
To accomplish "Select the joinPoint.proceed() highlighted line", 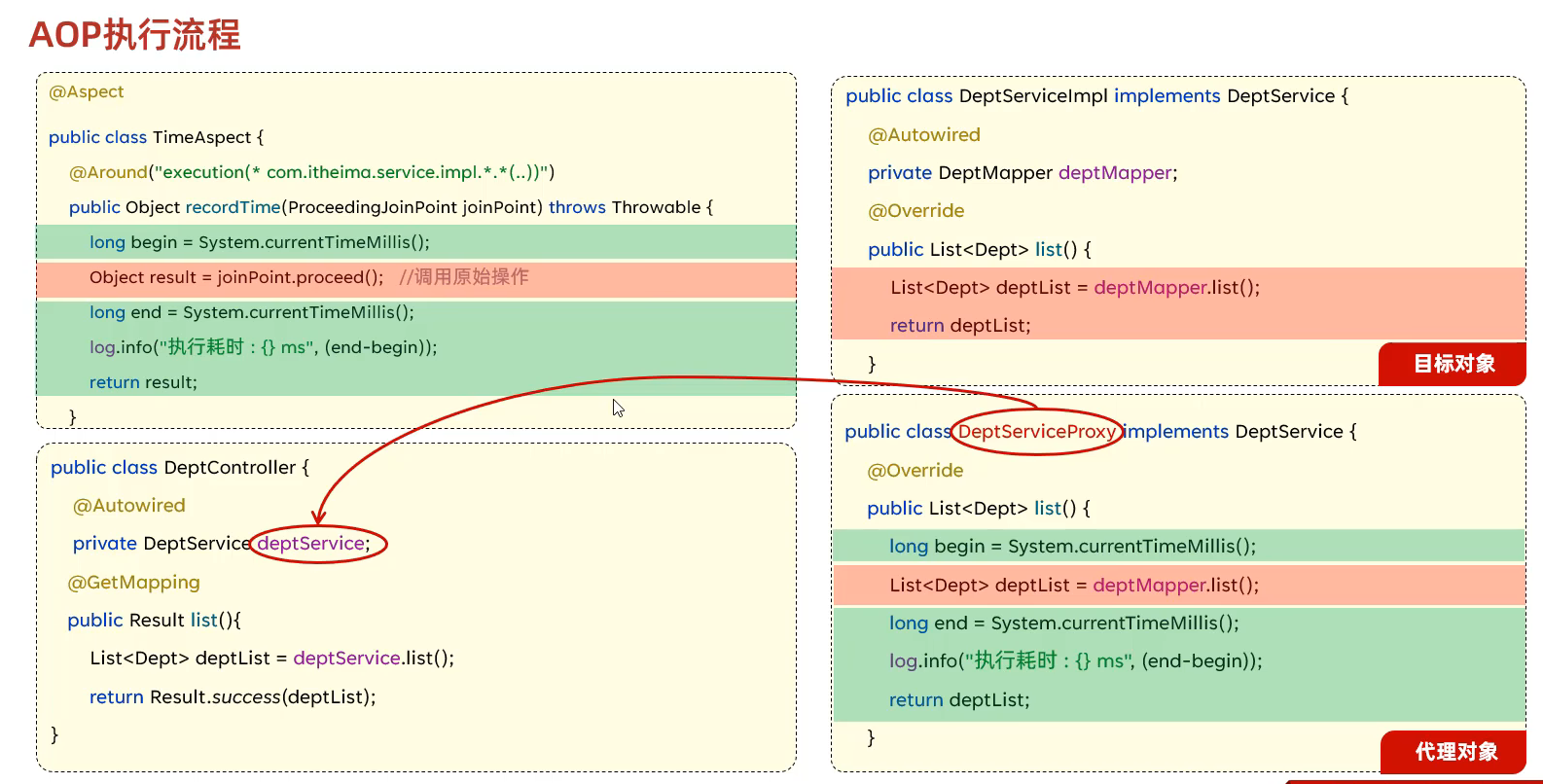I will (236, 277).
